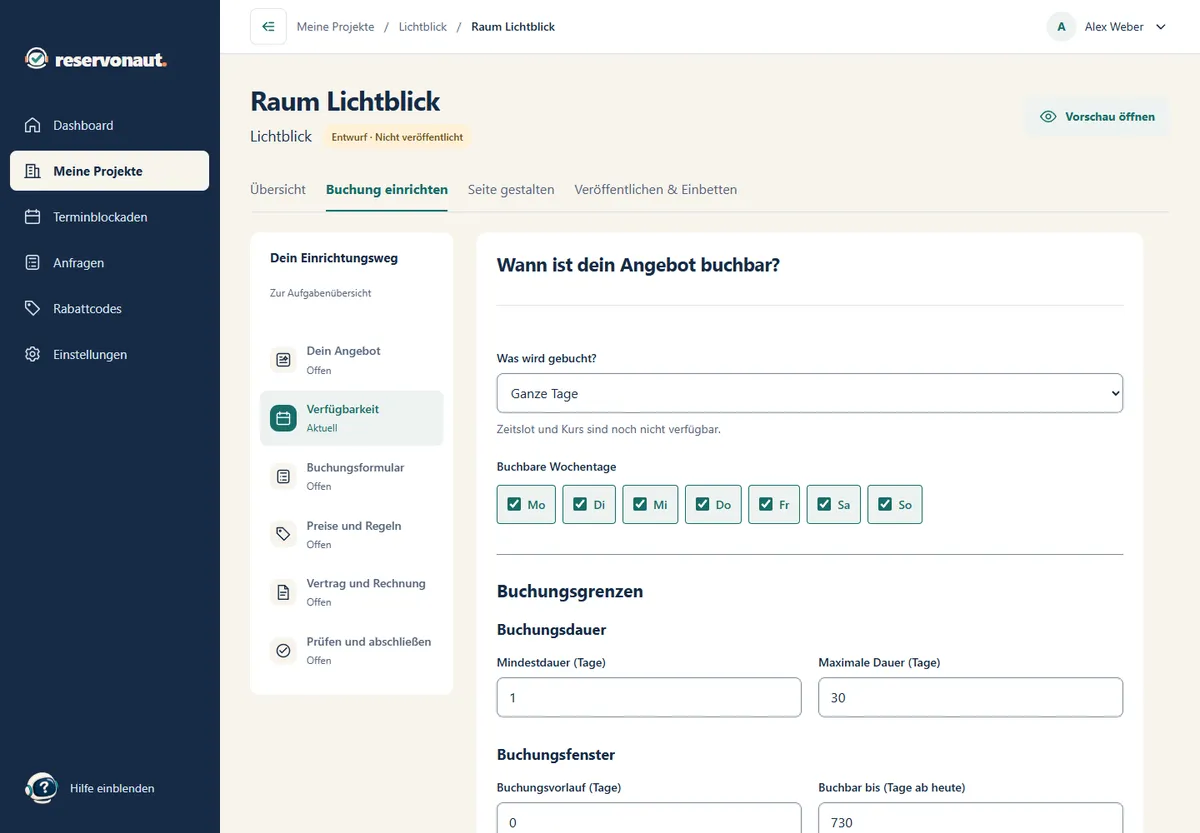Click the Meine Projekte building icon
The image size is (1200, 833).
point(33,171)
